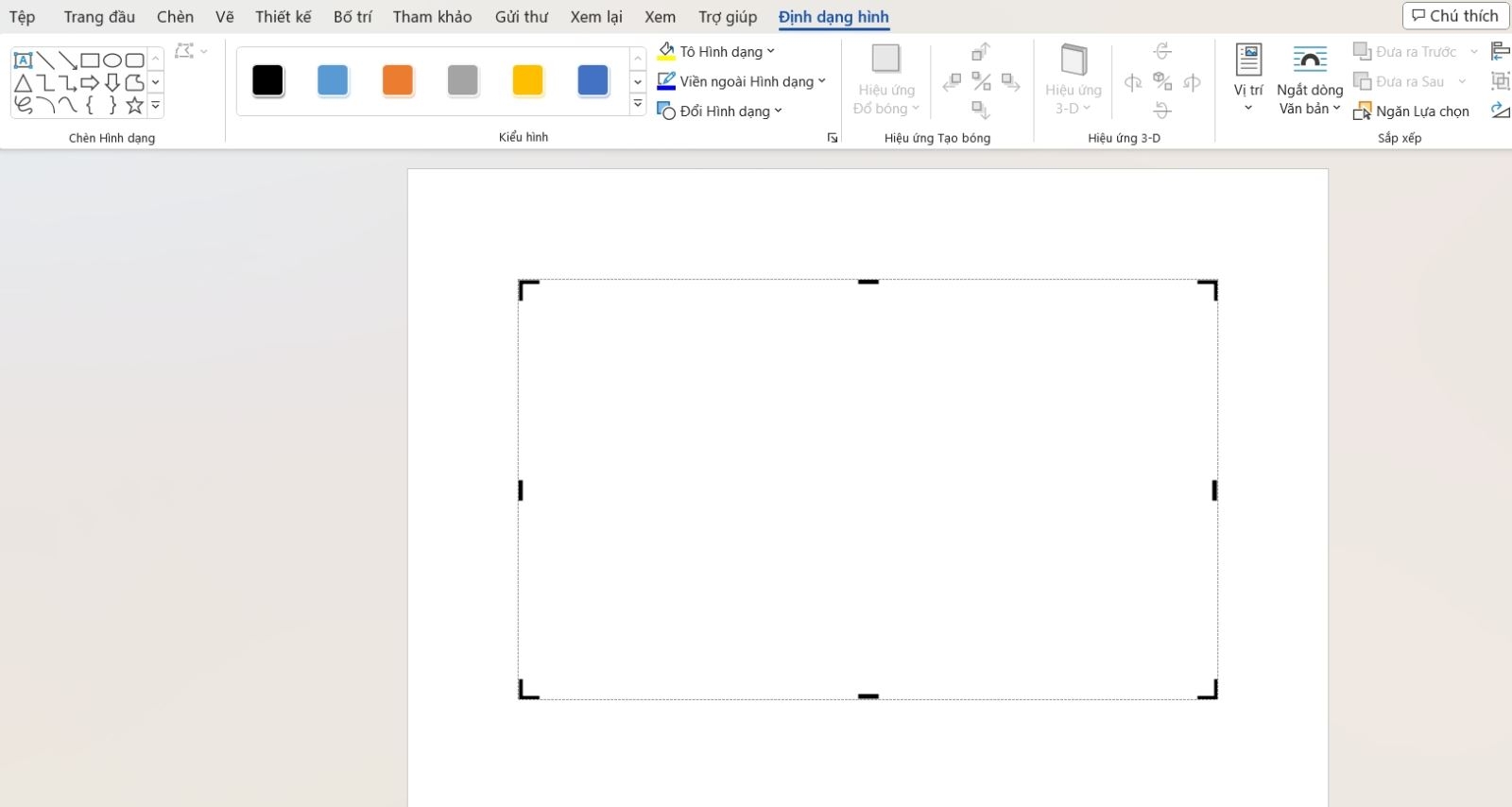The image size is (1512, 807).
Task: Expand the shape styles gallery More arrow
Action: click(638, 104)
